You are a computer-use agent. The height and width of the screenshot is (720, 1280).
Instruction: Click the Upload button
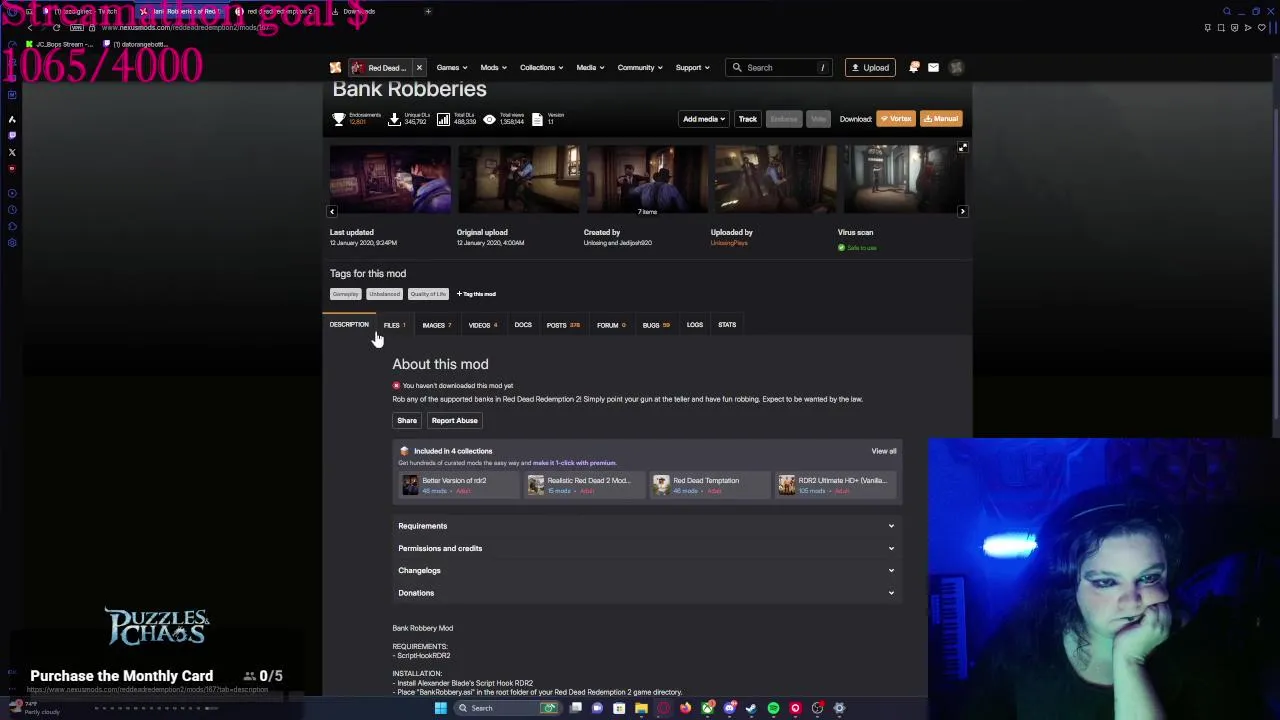coord(870,67)
